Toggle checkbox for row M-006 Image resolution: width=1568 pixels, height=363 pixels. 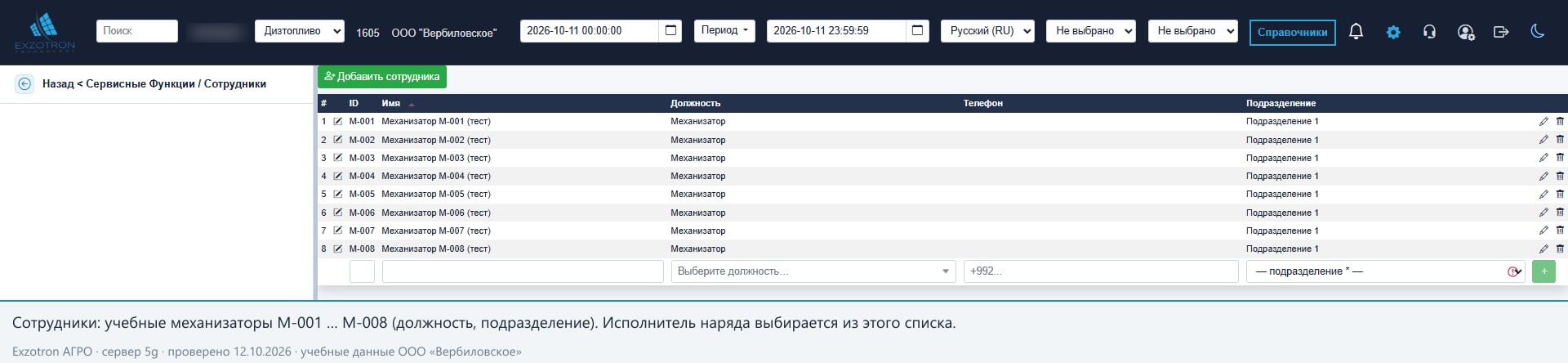click(x=338, y=213)
